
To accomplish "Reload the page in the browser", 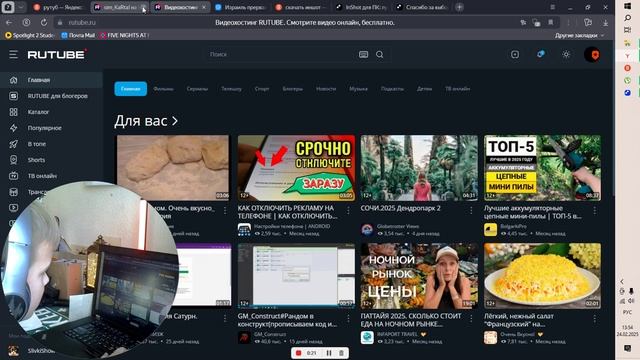I will 44,22.
